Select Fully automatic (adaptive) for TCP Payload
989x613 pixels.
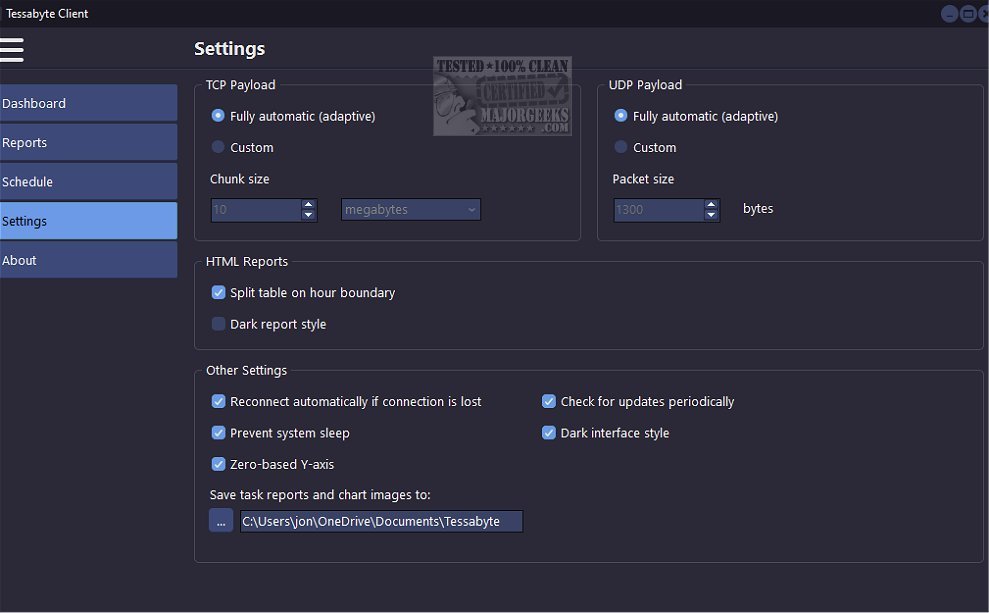click(x=218, y=116)
